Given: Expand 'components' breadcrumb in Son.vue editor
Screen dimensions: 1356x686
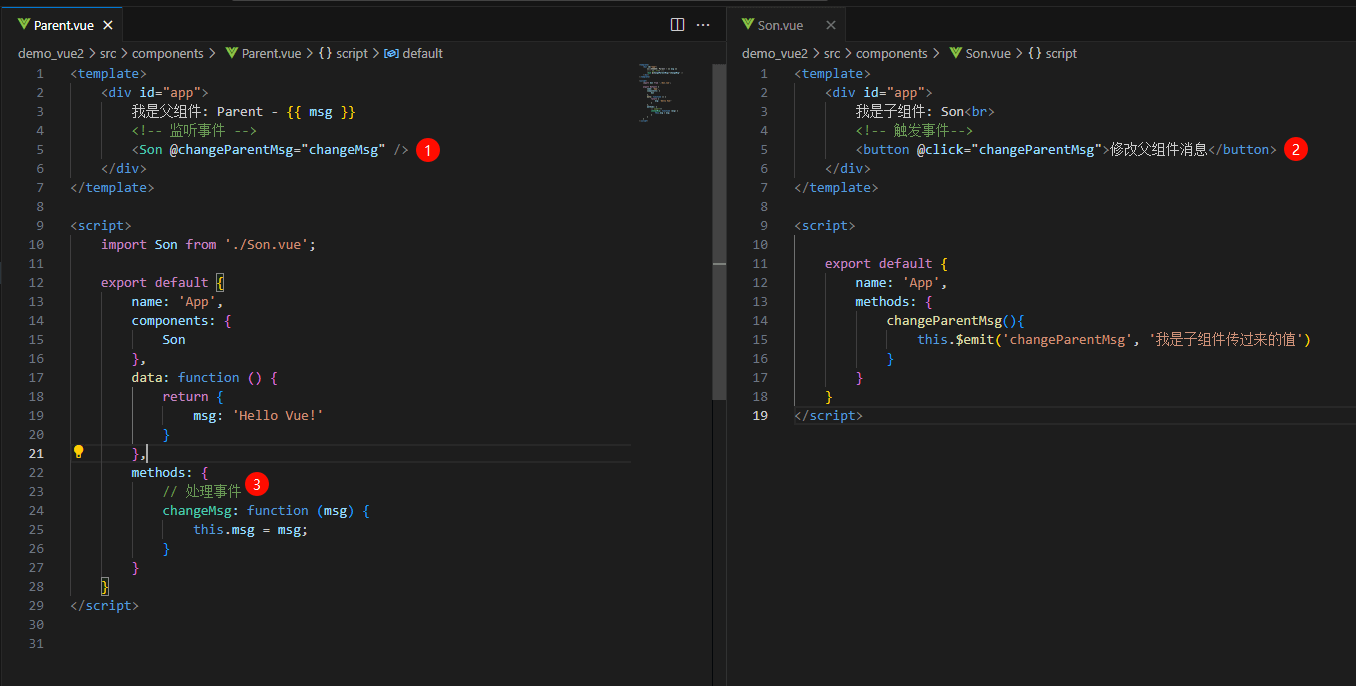Looking at the screenshot, I should point(891,54).
